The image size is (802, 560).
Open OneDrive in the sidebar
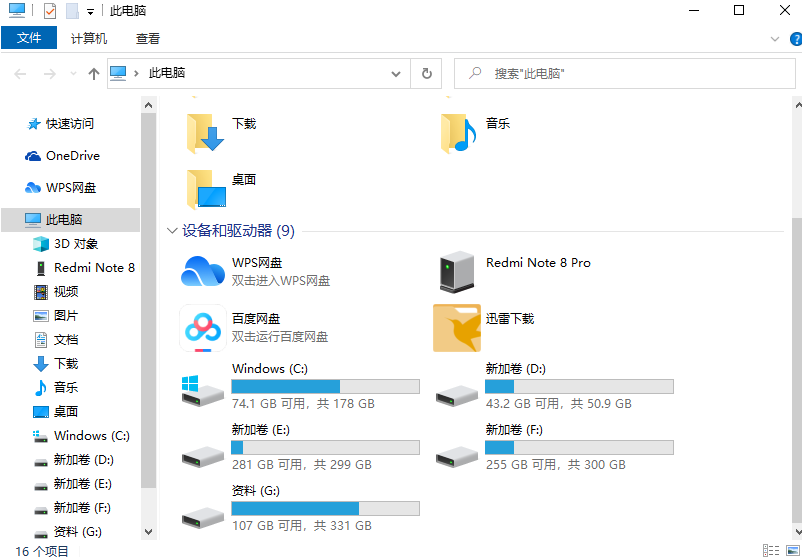click(x=72, y=156)
